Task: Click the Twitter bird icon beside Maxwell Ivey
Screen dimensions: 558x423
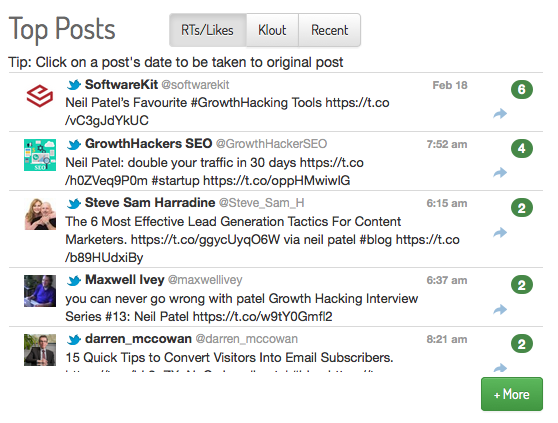Action: click(74, 280)
